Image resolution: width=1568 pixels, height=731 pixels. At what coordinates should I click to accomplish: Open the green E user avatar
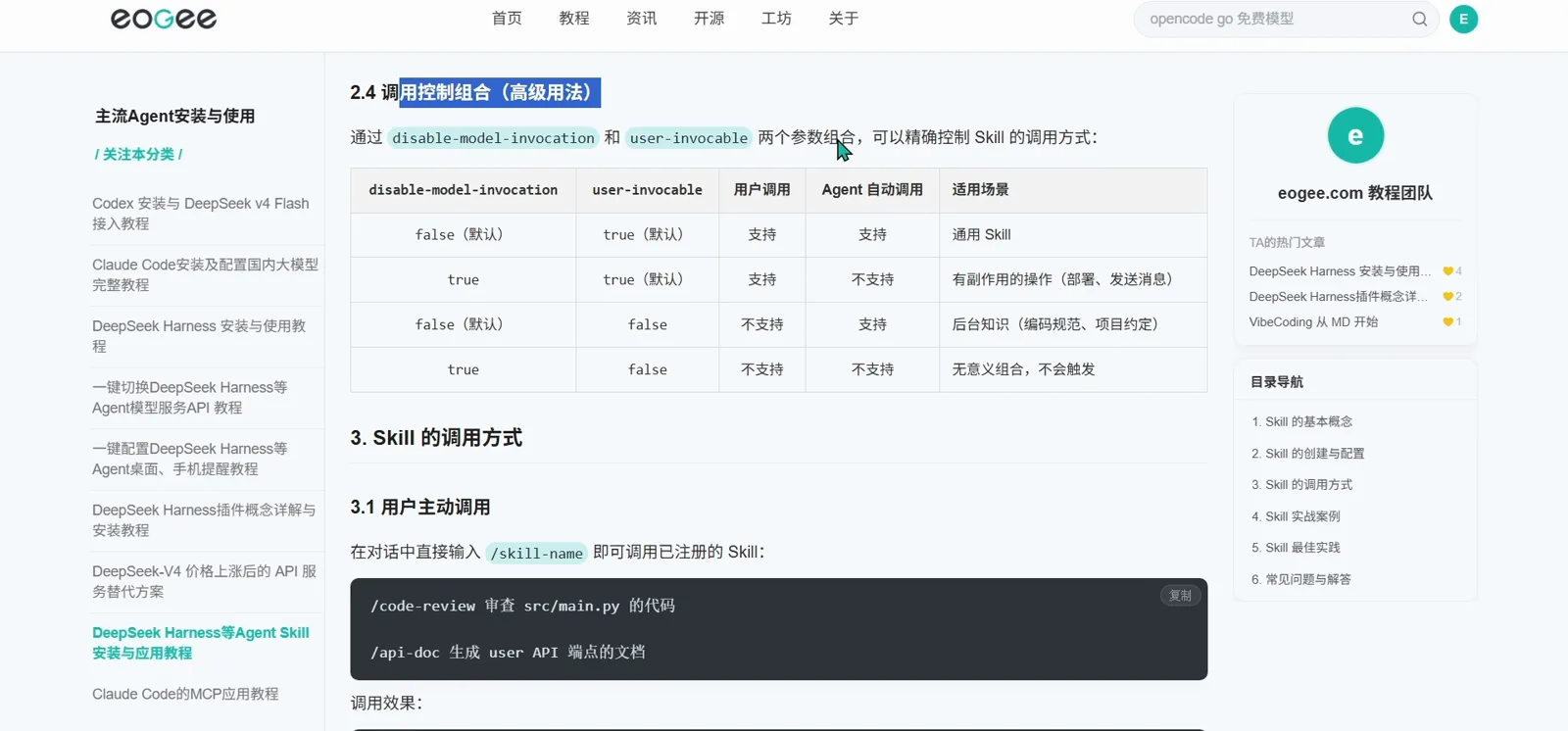1463,19
